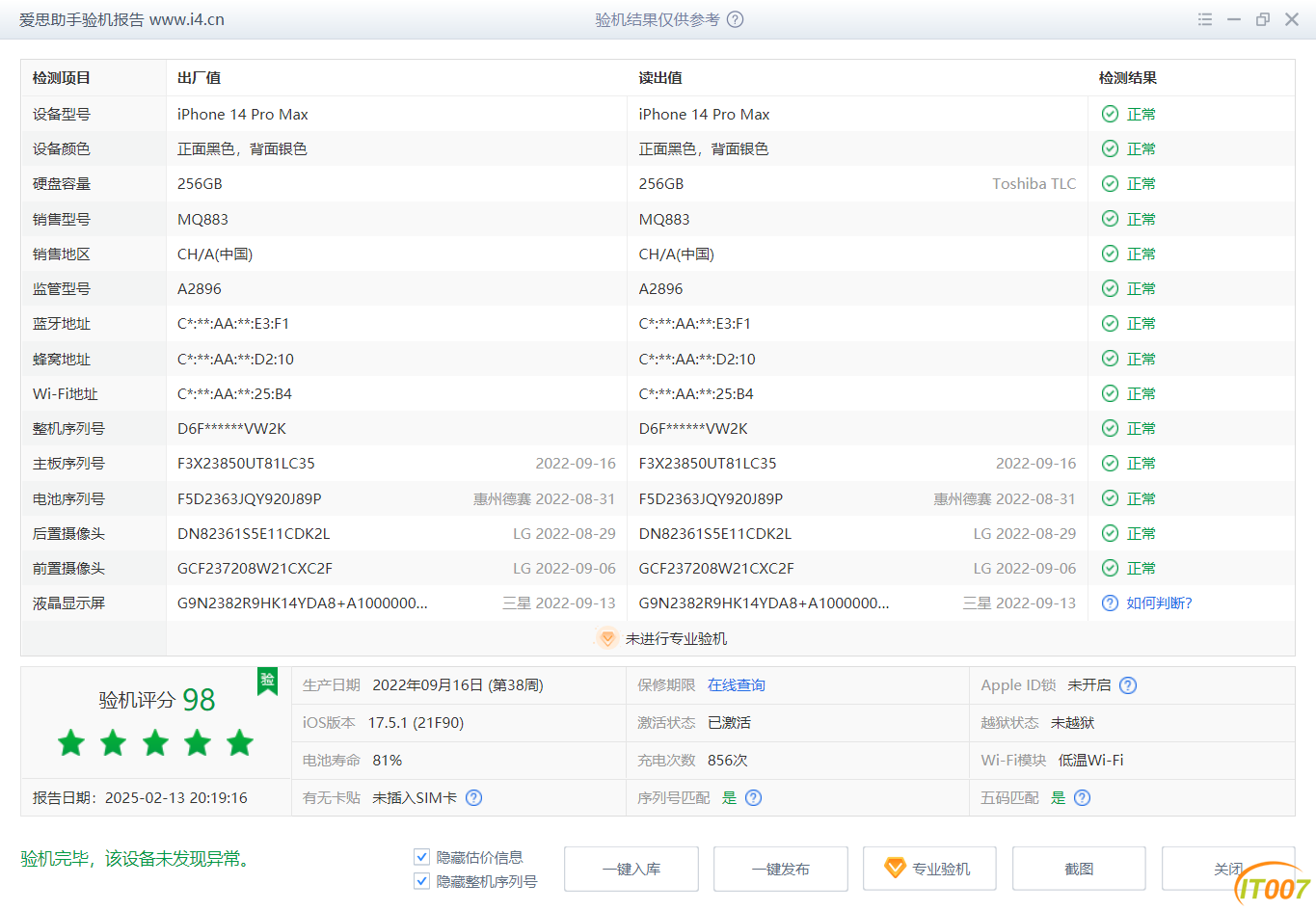
Task: Click read battery serial F5D2363JQY920J89P
Action: pyautogui.click(x=711, y=498)
